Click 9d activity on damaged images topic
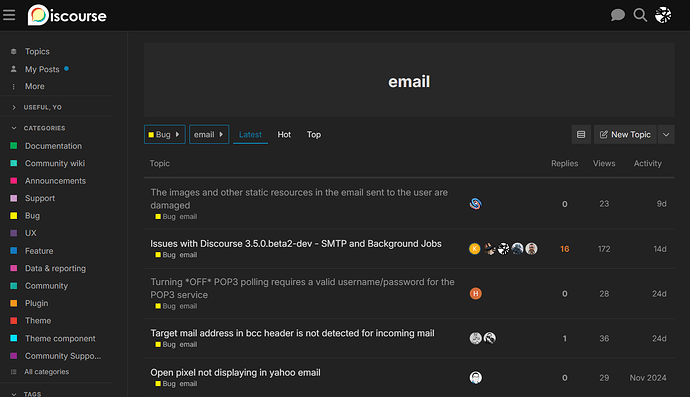This screenshot has height=397, width=690. (661, 204)
